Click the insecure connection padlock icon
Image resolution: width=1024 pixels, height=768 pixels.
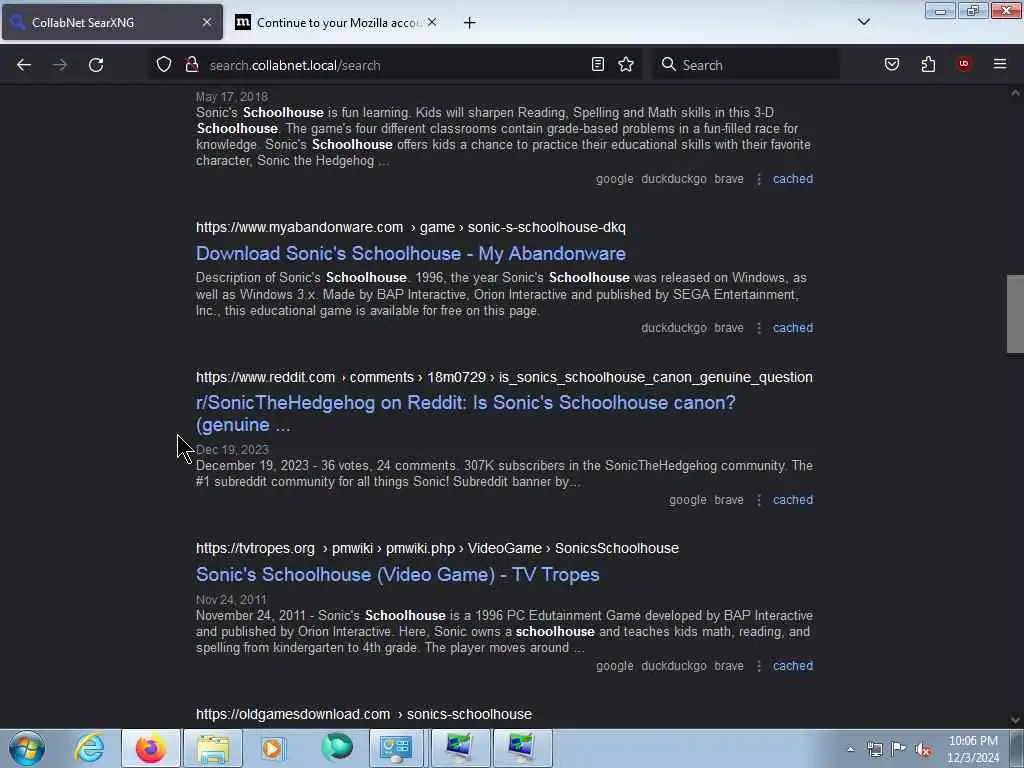191,65
